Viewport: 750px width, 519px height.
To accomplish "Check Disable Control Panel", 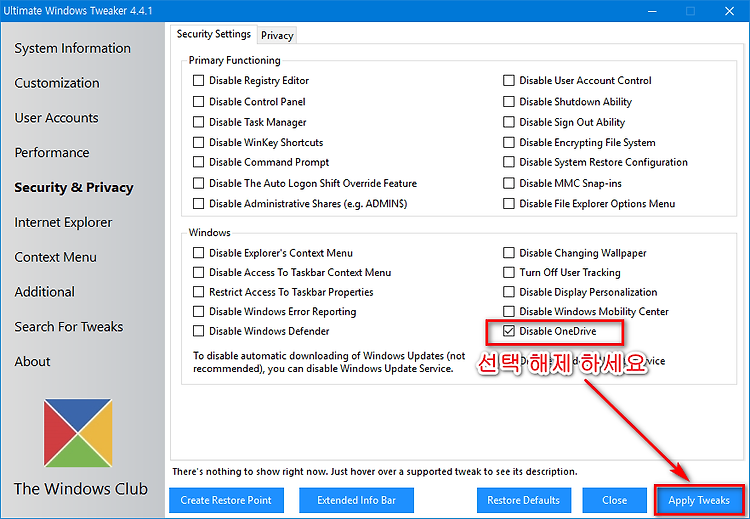I will pos(198,101).
